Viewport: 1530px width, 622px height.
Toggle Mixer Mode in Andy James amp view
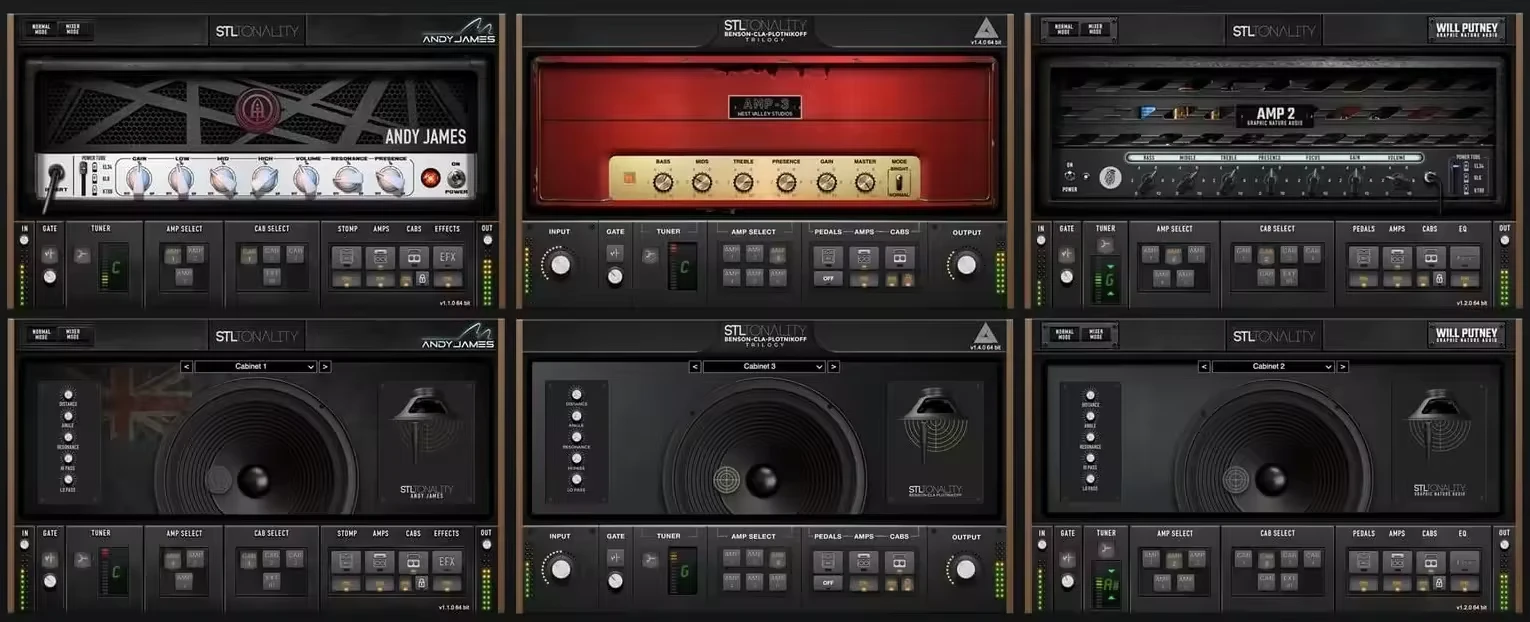74,29
